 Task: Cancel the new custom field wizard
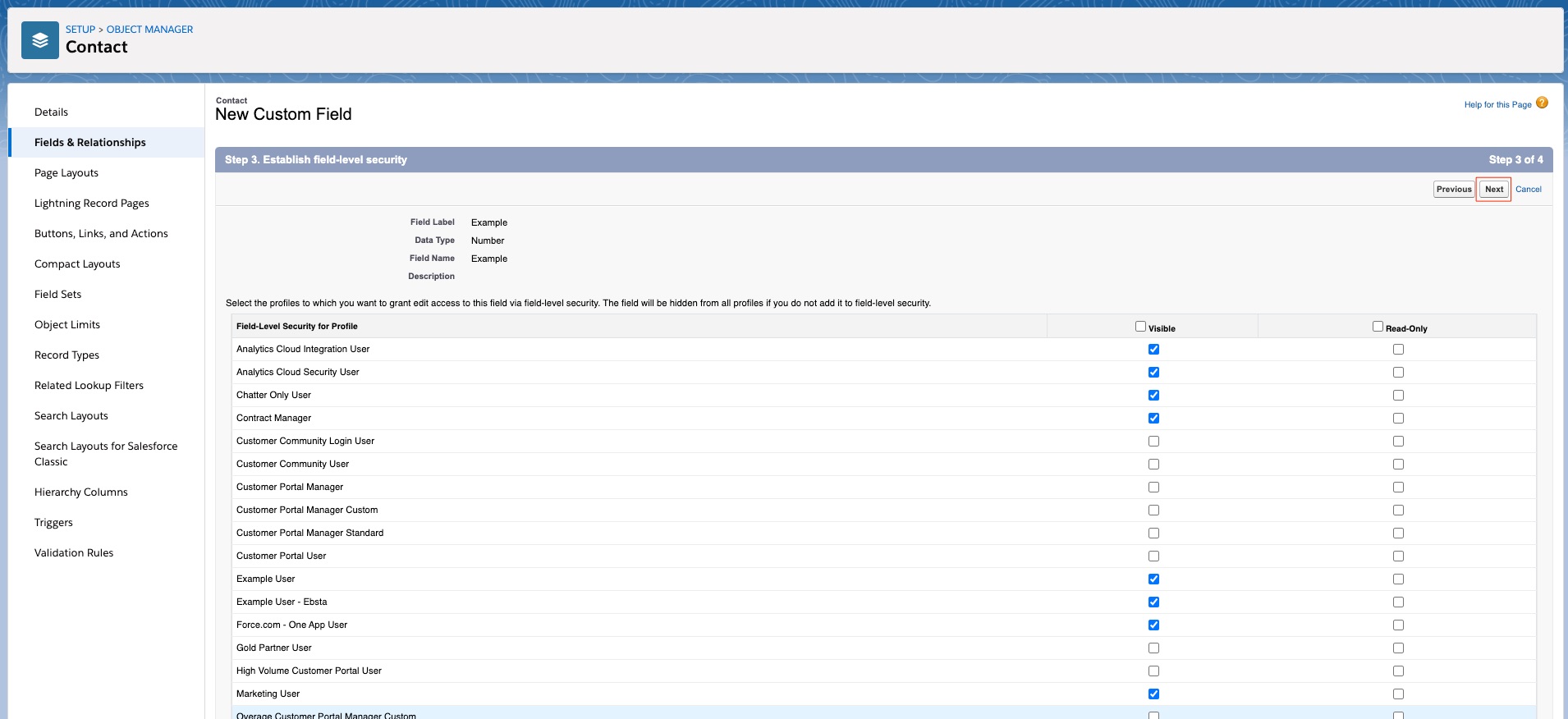pos(1528,190)
